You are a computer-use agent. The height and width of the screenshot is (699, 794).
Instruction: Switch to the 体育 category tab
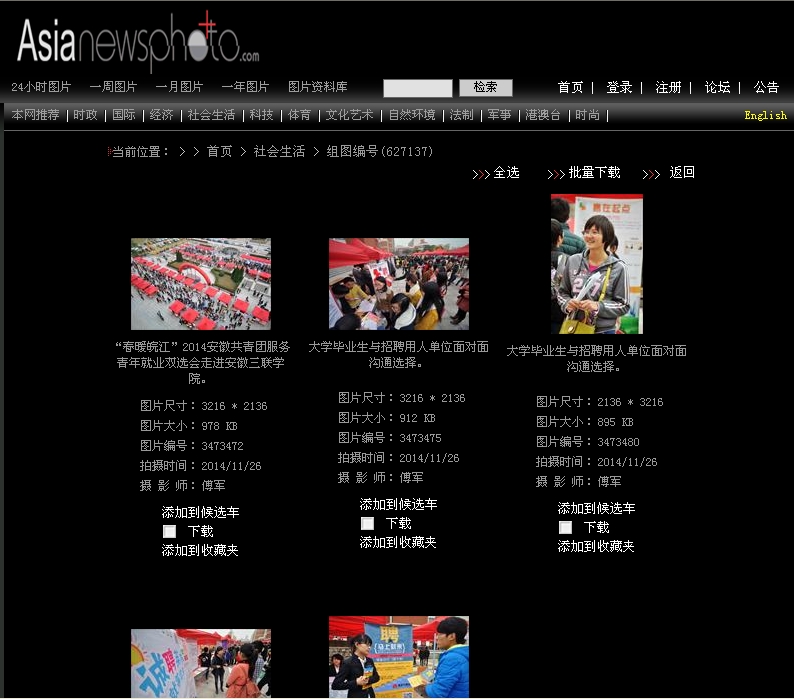point(299,115)
